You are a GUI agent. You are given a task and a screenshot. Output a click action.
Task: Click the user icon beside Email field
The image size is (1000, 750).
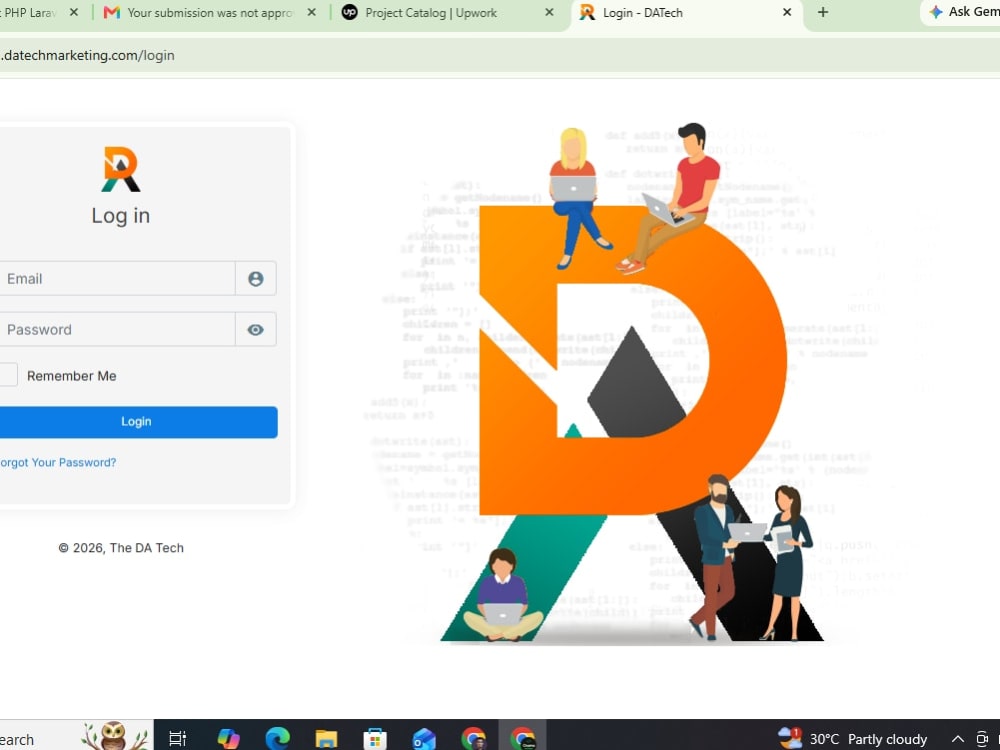point(256,279)
